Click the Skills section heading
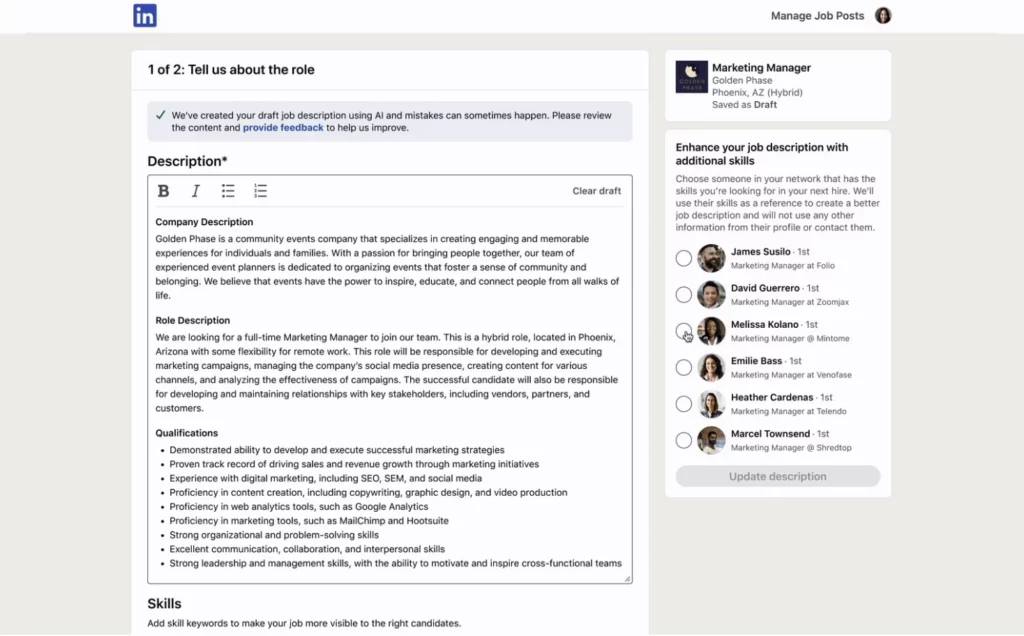The image size is (1024, 636). [164, 603]
